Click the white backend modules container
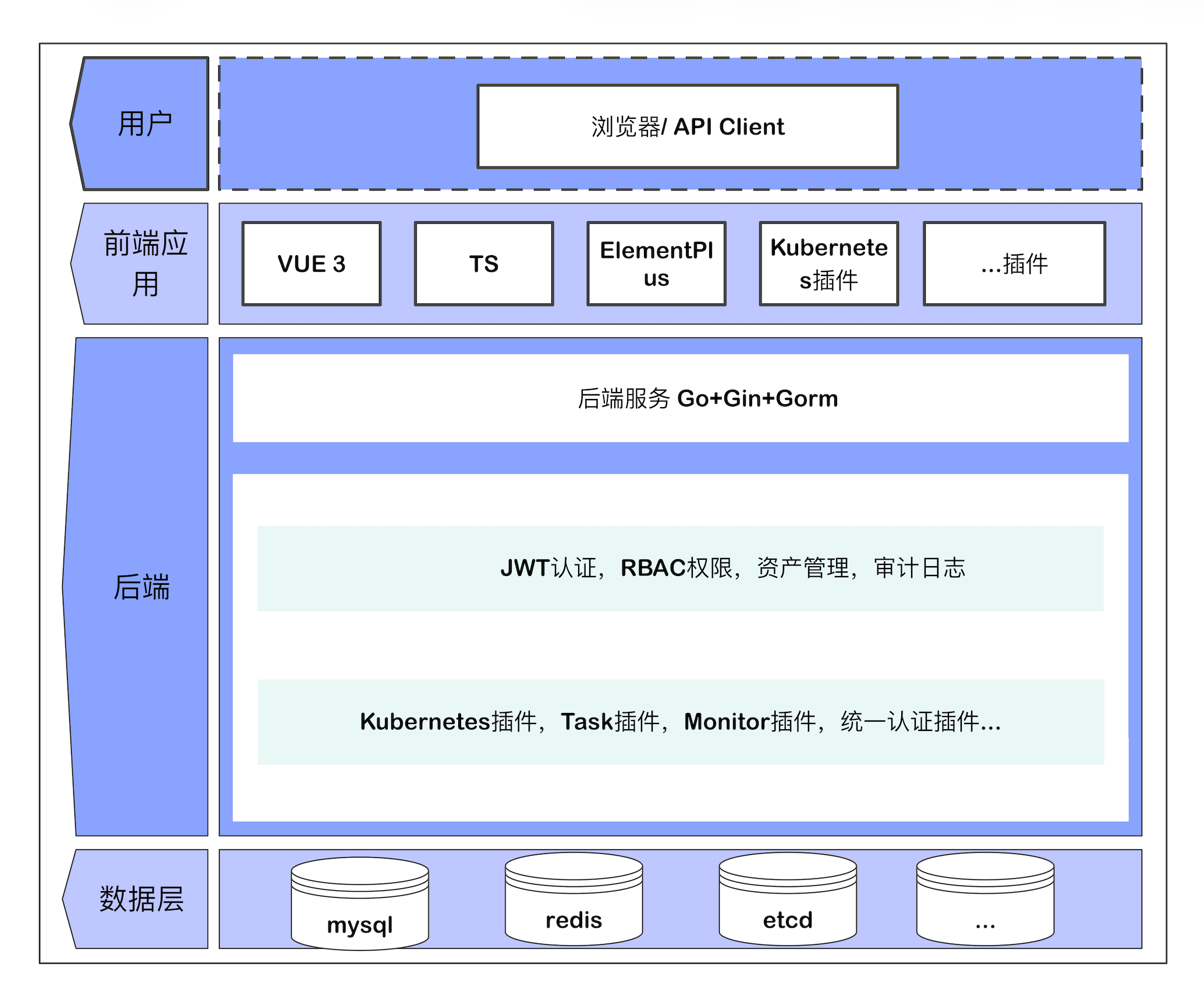1204x989 pixels. pos(680,645)
